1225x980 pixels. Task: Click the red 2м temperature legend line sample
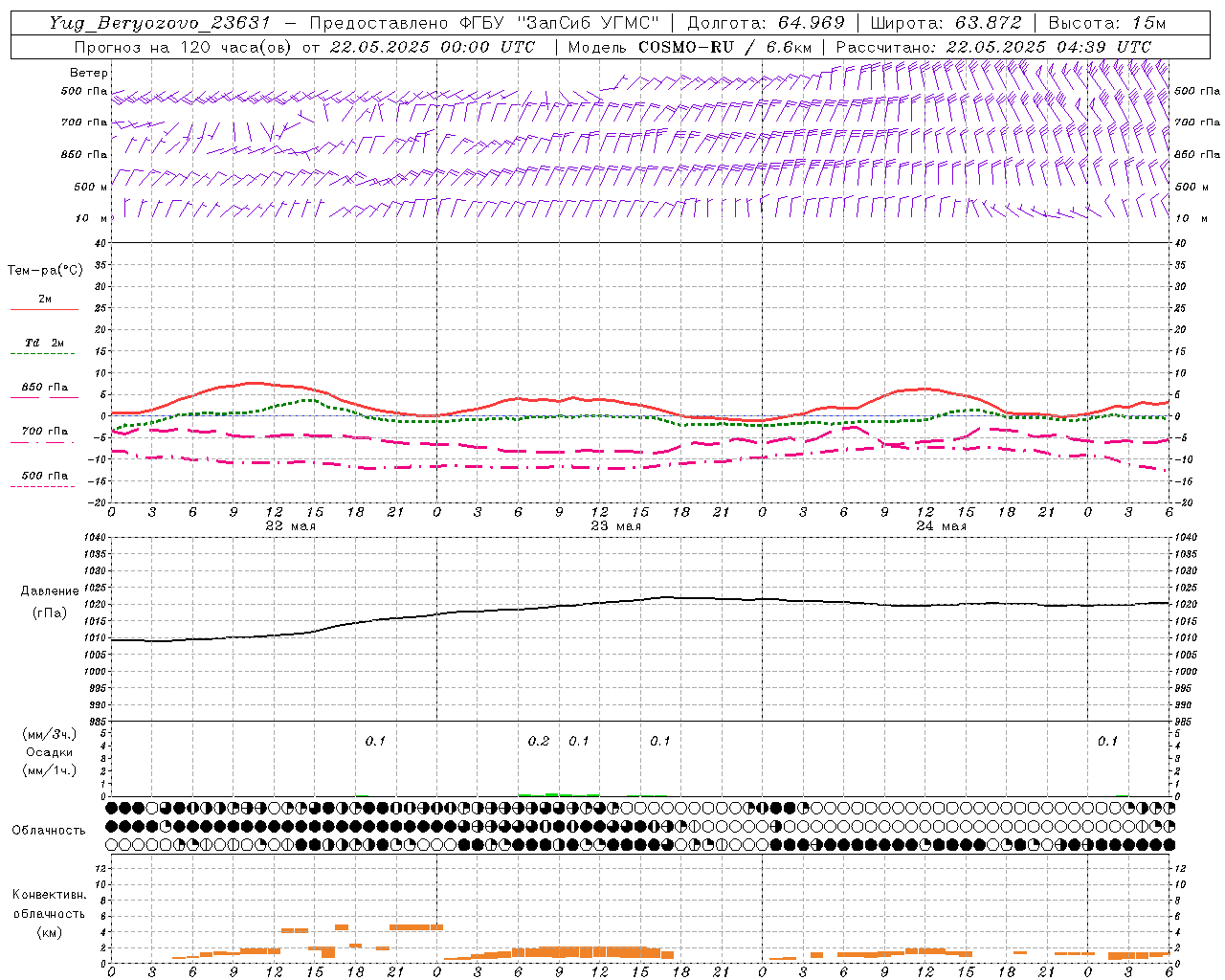(x=44, y=309)
